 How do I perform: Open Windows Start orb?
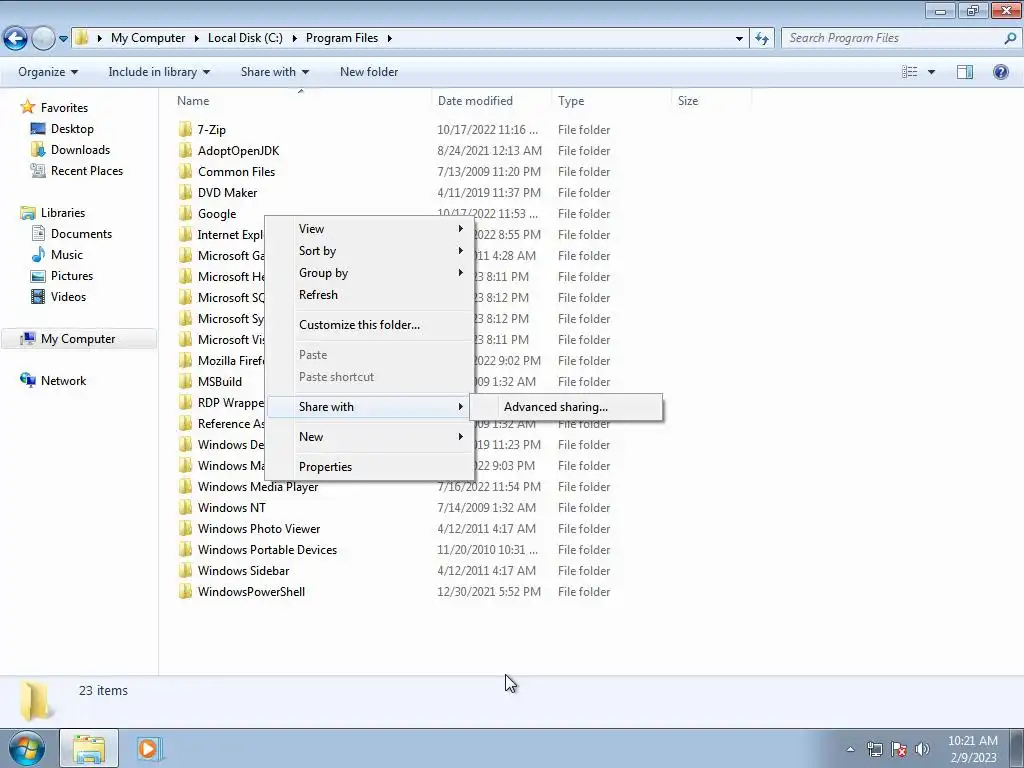coord(26,748)
